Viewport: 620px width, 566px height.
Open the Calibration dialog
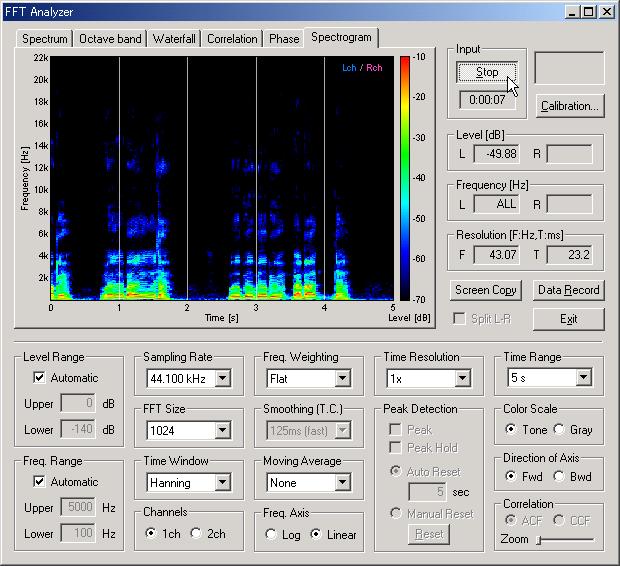[570, 106]
